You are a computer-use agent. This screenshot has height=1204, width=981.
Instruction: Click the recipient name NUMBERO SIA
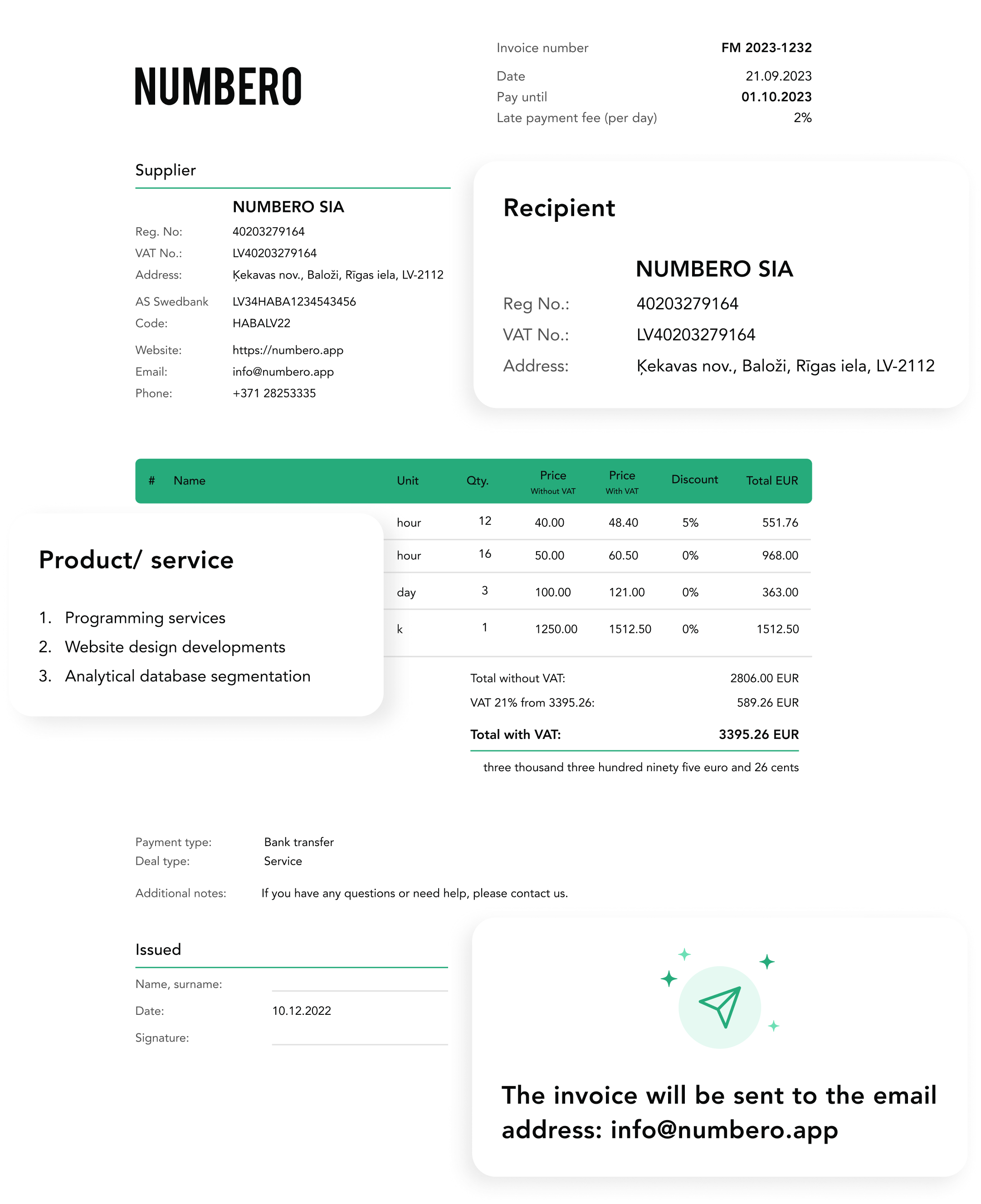(x=714, y=269)
